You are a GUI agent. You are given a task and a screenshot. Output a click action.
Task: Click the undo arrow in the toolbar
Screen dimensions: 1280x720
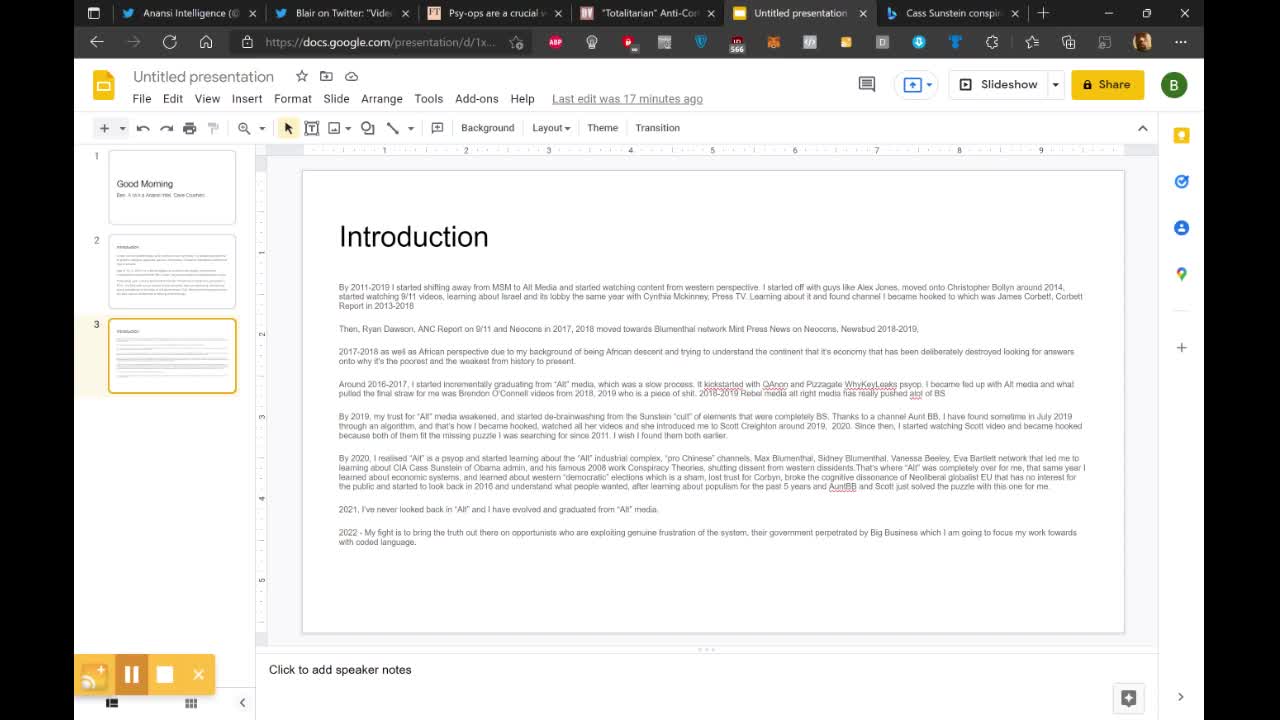[x=143, y=128]
